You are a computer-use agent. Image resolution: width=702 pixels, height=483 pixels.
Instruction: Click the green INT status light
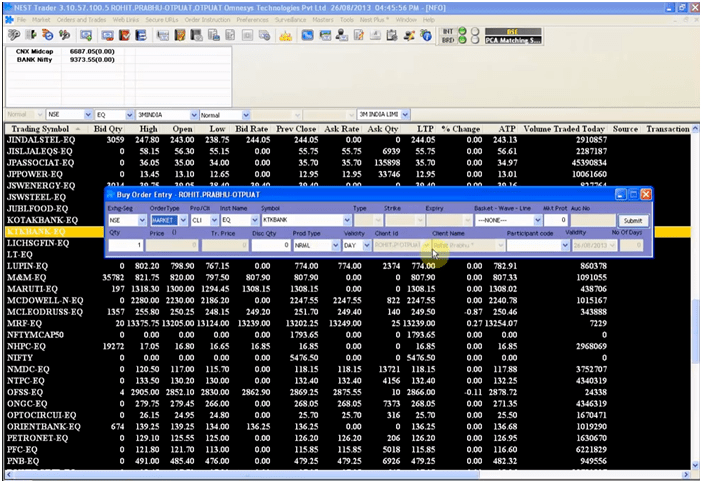click(462, 31)
